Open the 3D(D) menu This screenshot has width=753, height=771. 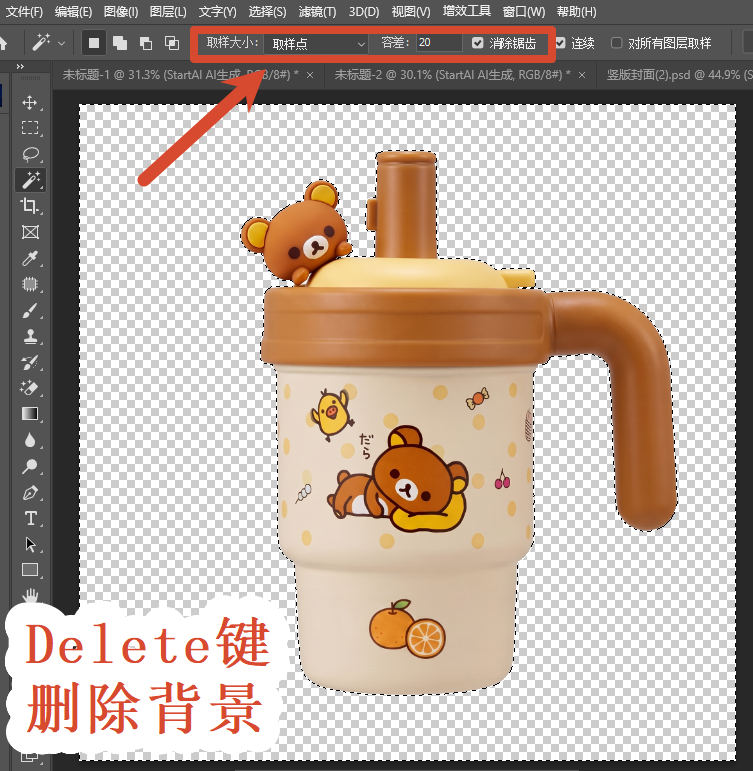364,11
